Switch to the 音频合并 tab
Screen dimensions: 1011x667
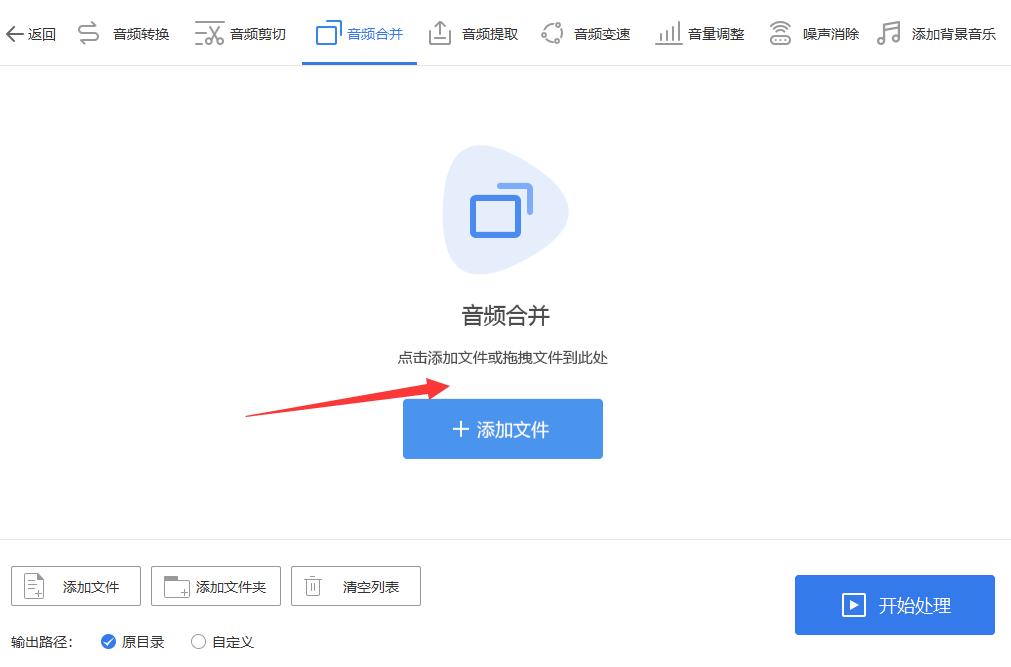coord(359,32)
